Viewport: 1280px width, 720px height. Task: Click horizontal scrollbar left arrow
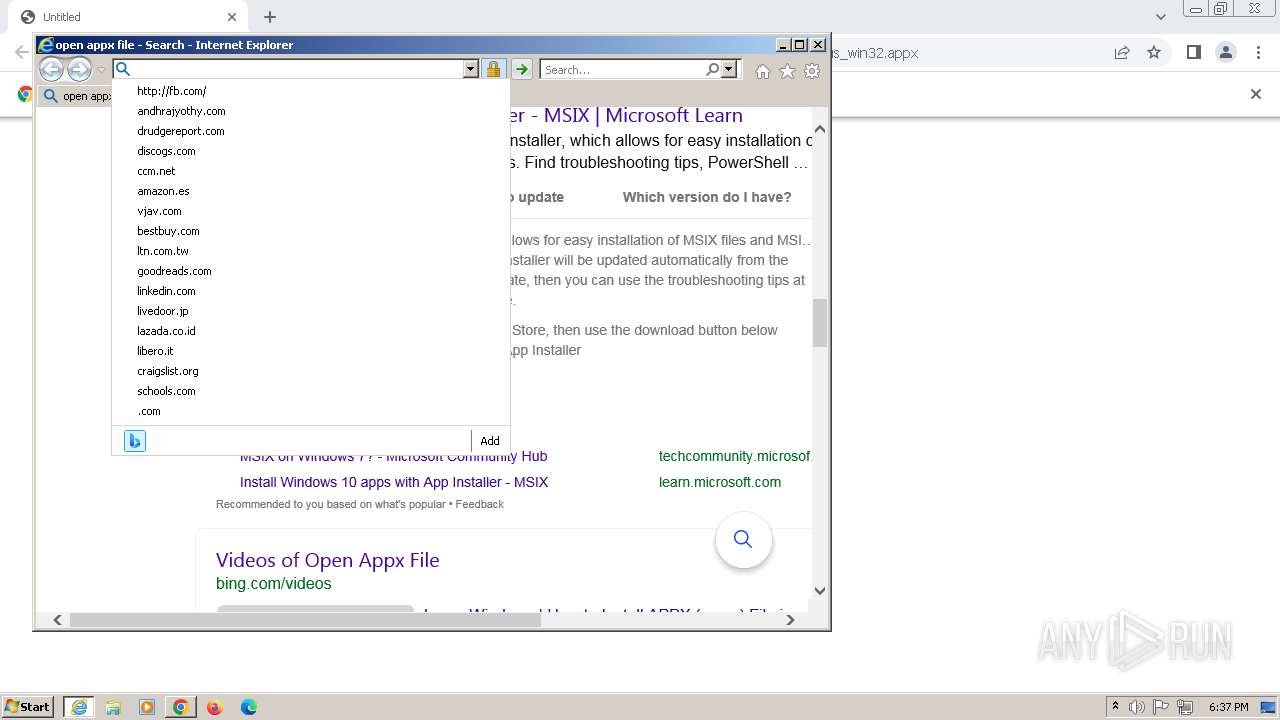pos(58,620)
